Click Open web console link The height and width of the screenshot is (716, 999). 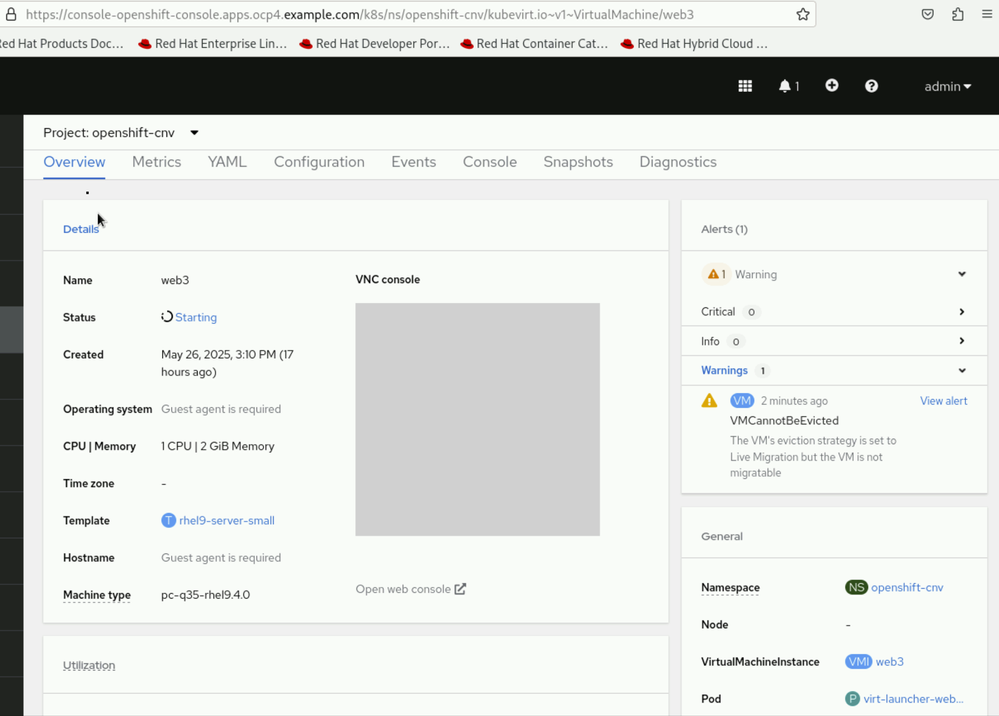click(410, 589)
